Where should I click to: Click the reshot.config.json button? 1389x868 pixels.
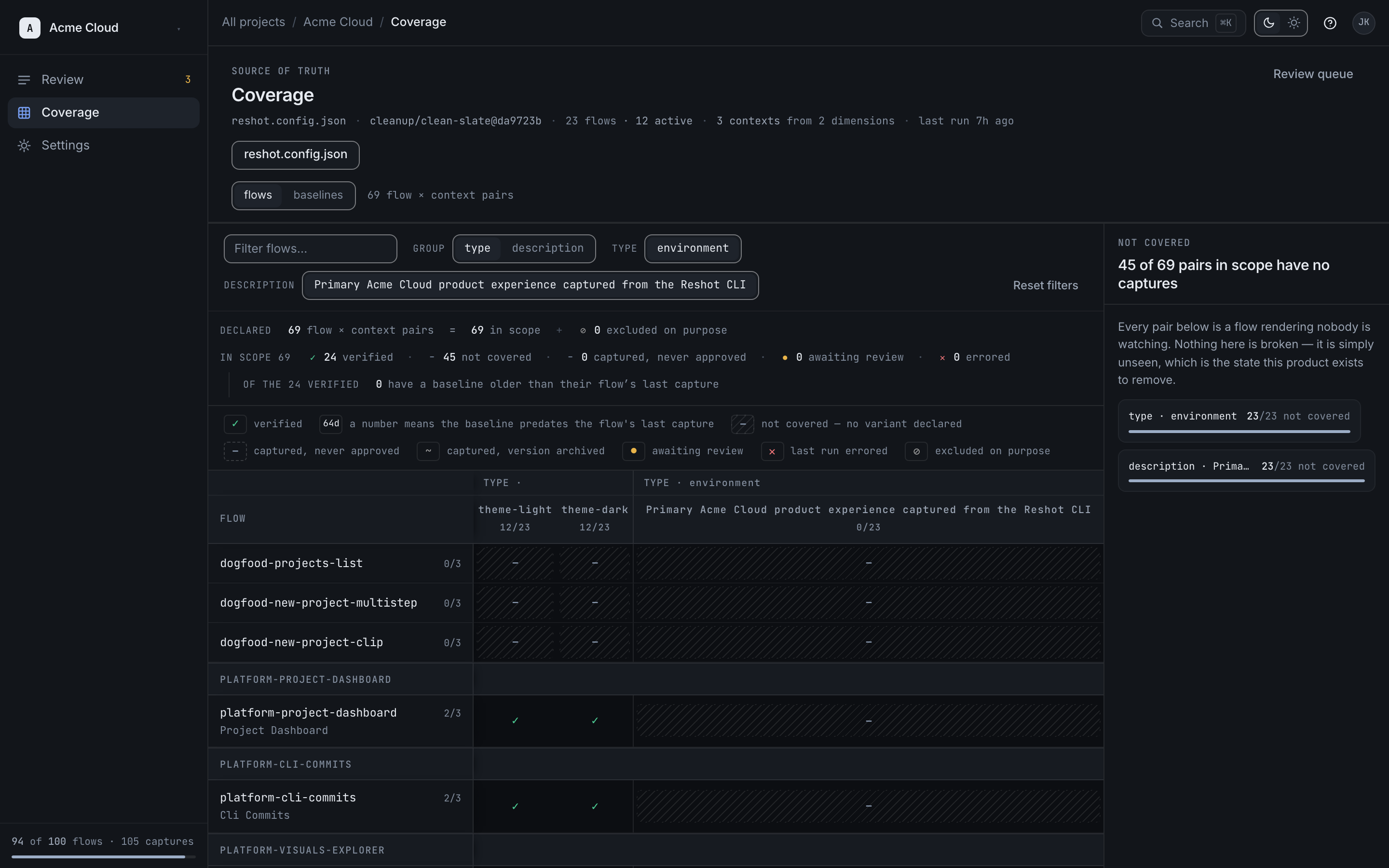pyautogui.click(x=296, y=155)
